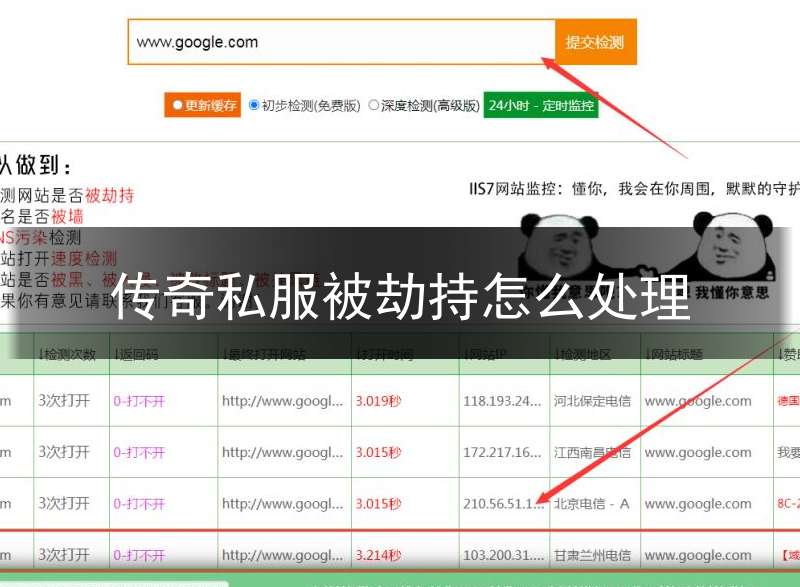Click the IP 172.217.16... cell

point(502,452)
